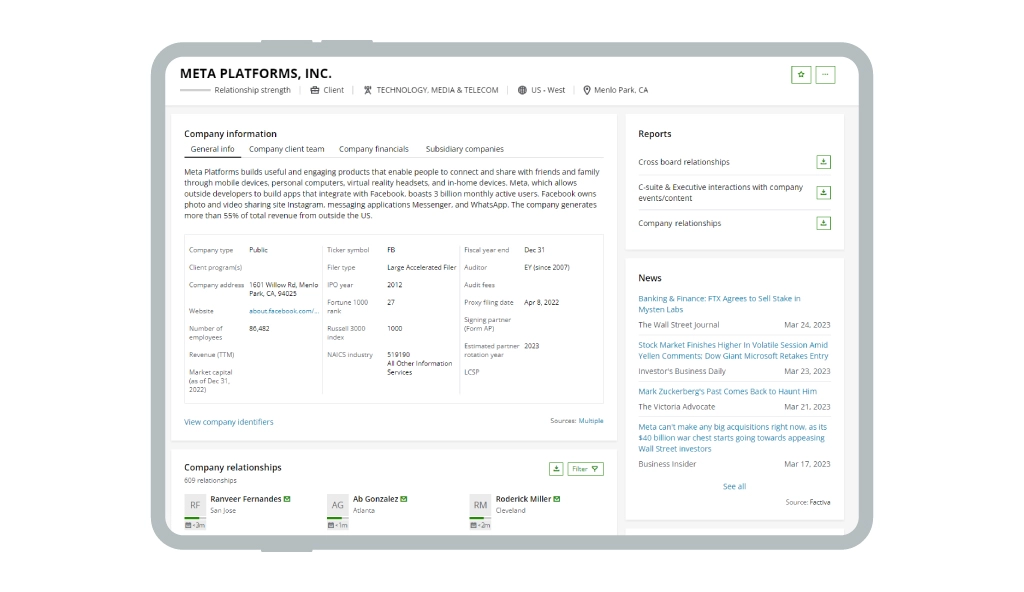Click the Relationship strength indicator bar
1024x592 pixels.
pos(195,90)
